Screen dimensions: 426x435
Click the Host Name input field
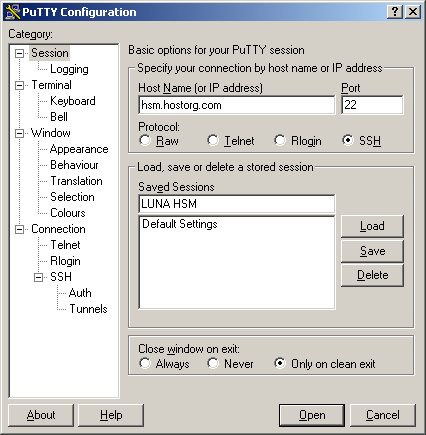237,105
